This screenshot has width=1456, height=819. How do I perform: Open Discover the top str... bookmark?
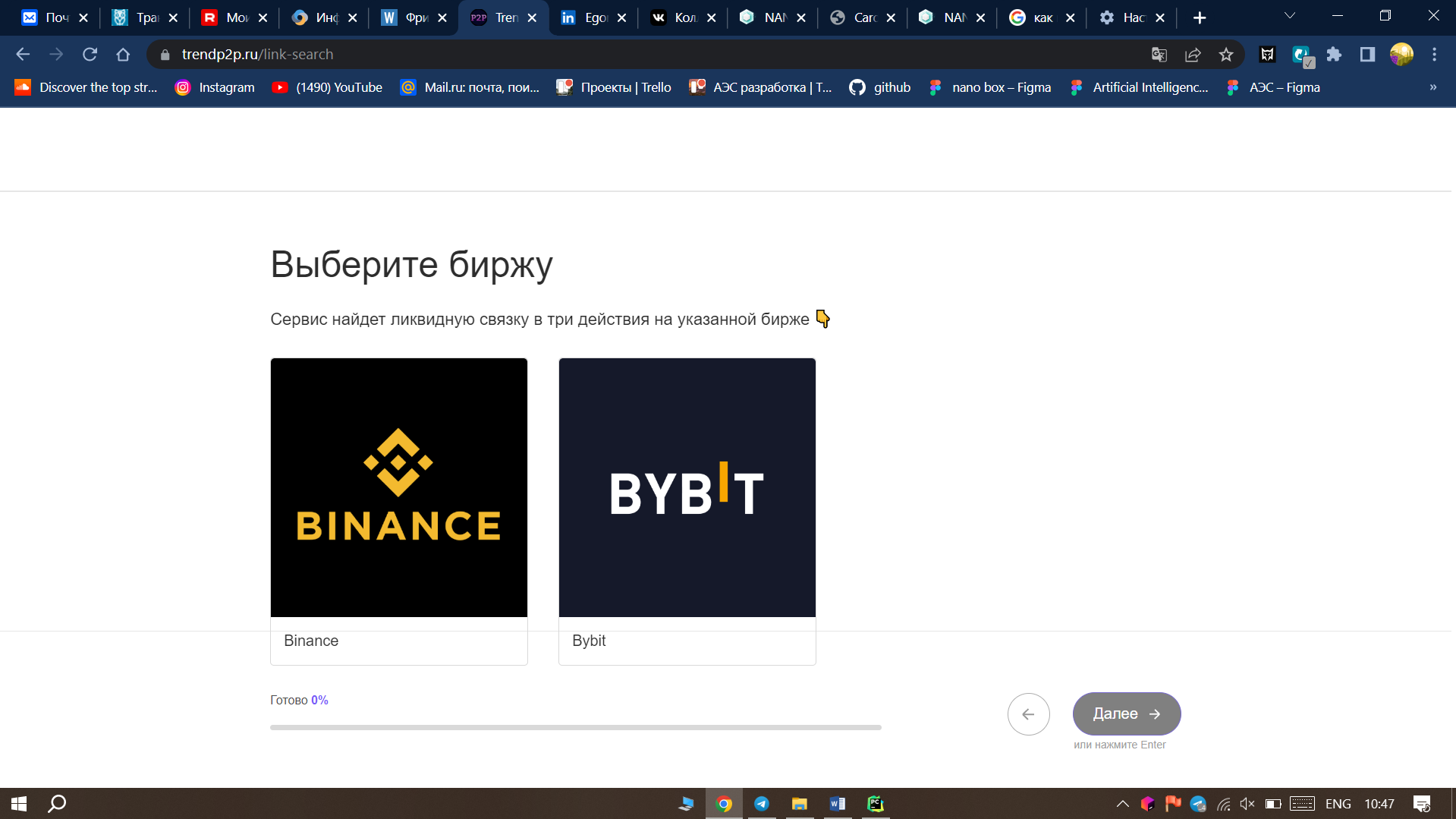tap(86, 87)
